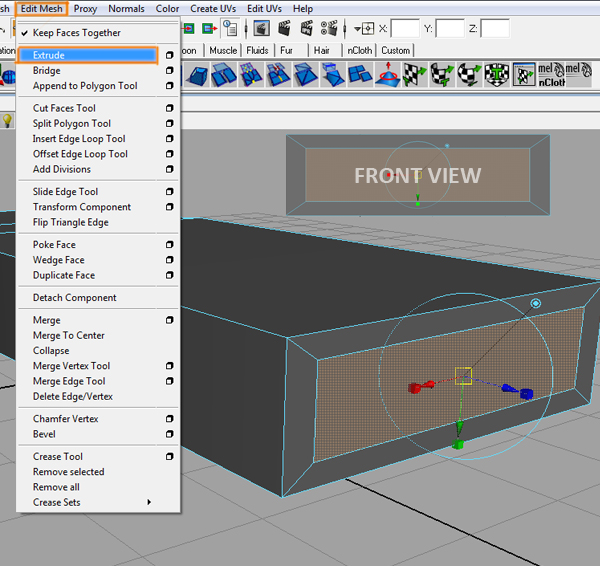Open the Edit UVs menu
This screenshot has height=566, width=600.
click(264, 8)
